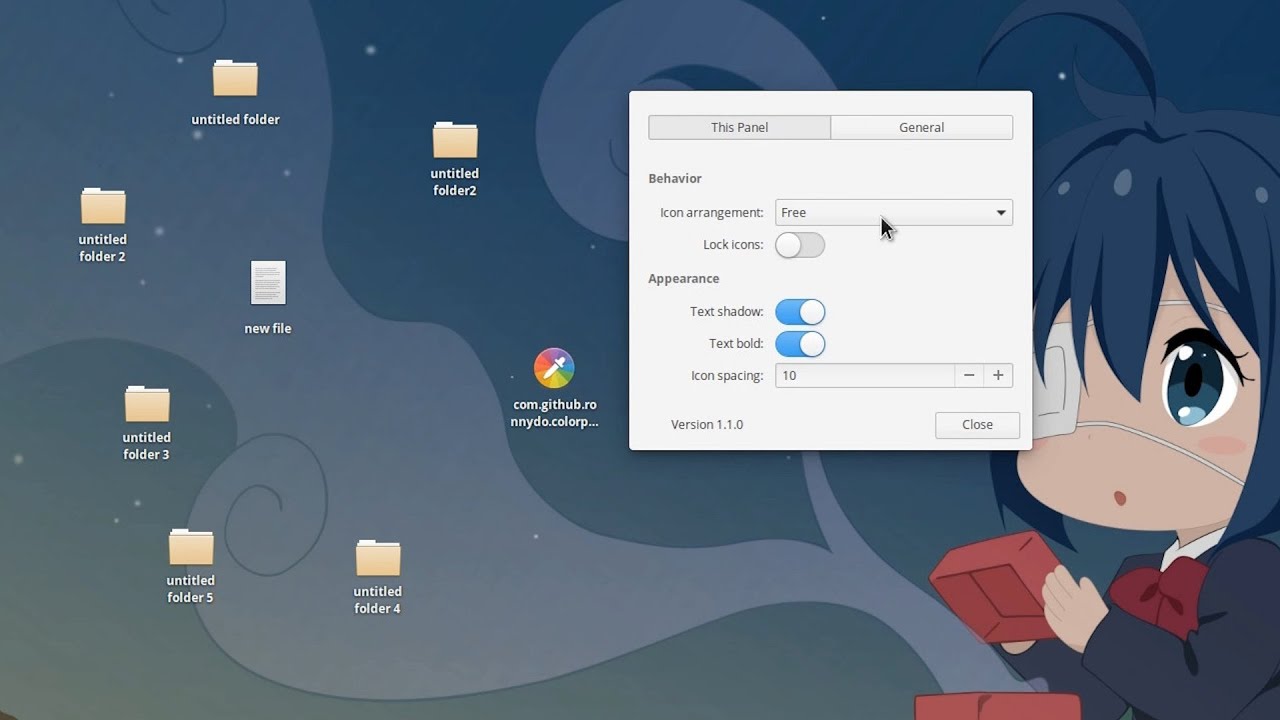
Task: Select the 'untitled folder 5' desktop icon
Action: click(191, 547)
